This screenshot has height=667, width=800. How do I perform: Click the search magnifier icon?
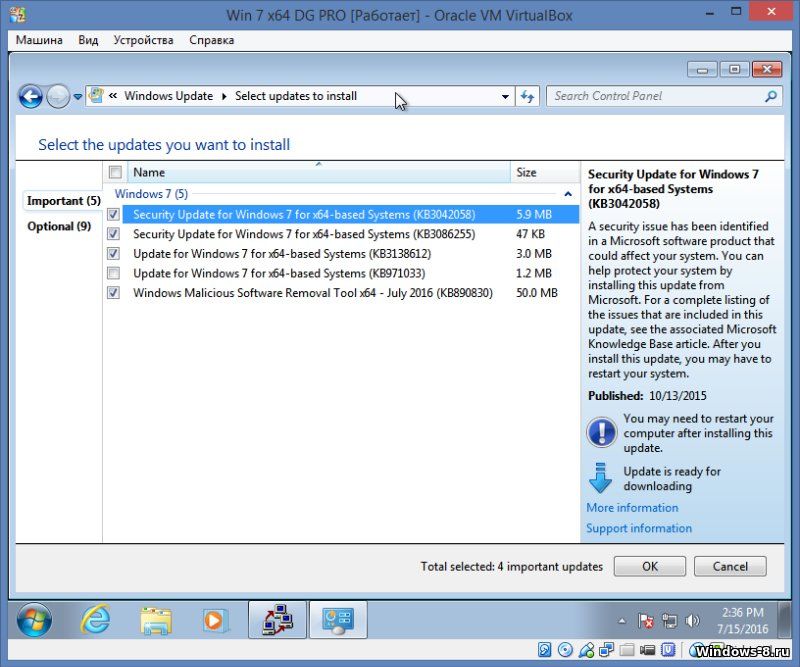click(770, 96)
